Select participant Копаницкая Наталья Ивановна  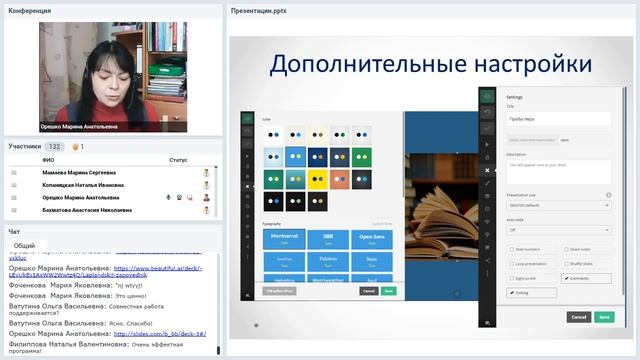point(83,185)
